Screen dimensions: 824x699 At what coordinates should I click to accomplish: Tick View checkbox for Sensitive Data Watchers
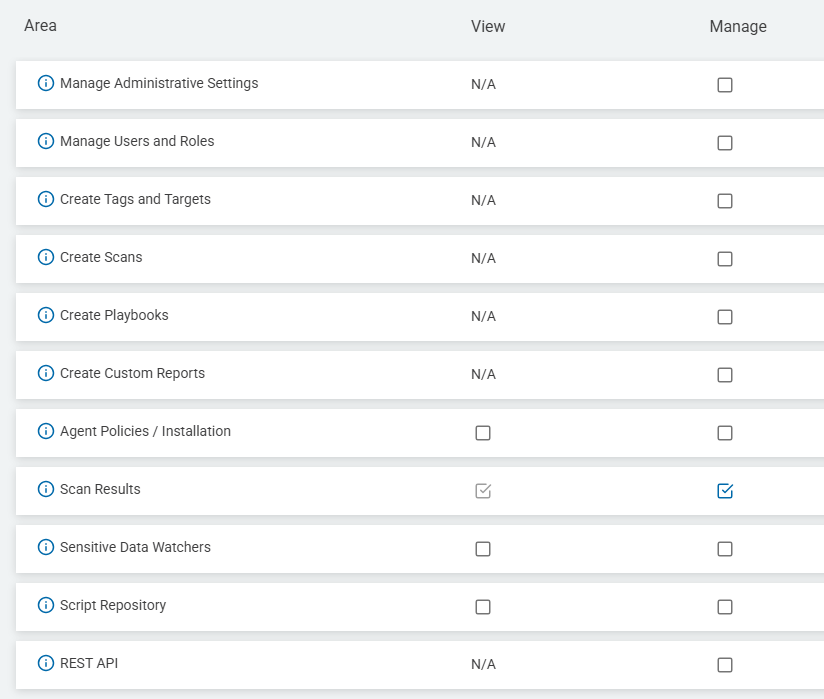coord(483,549)
